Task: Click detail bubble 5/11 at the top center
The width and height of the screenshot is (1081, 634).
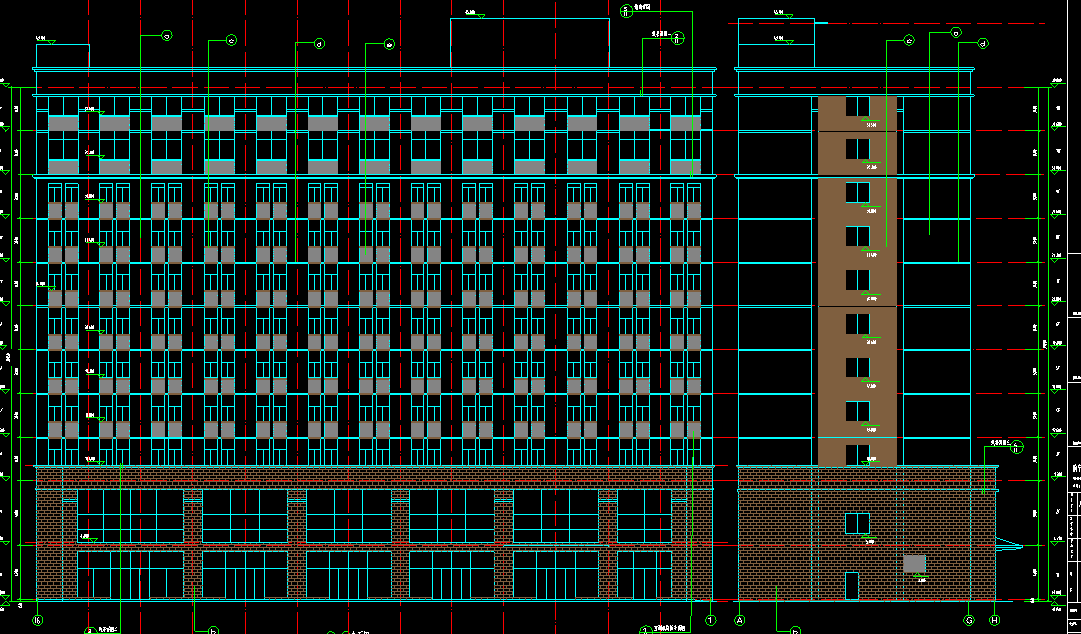Action: coord(627,10)
